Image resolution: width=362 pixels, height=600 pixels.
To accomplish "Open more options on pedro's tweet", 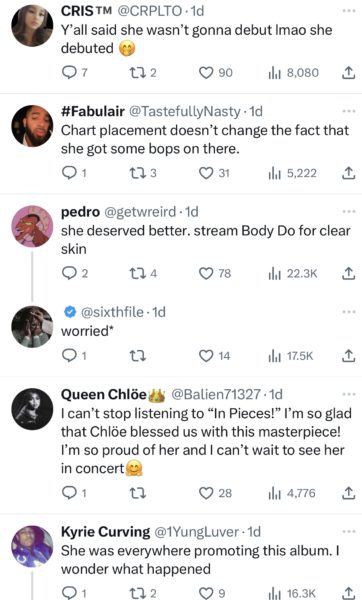I will point(349,211).
